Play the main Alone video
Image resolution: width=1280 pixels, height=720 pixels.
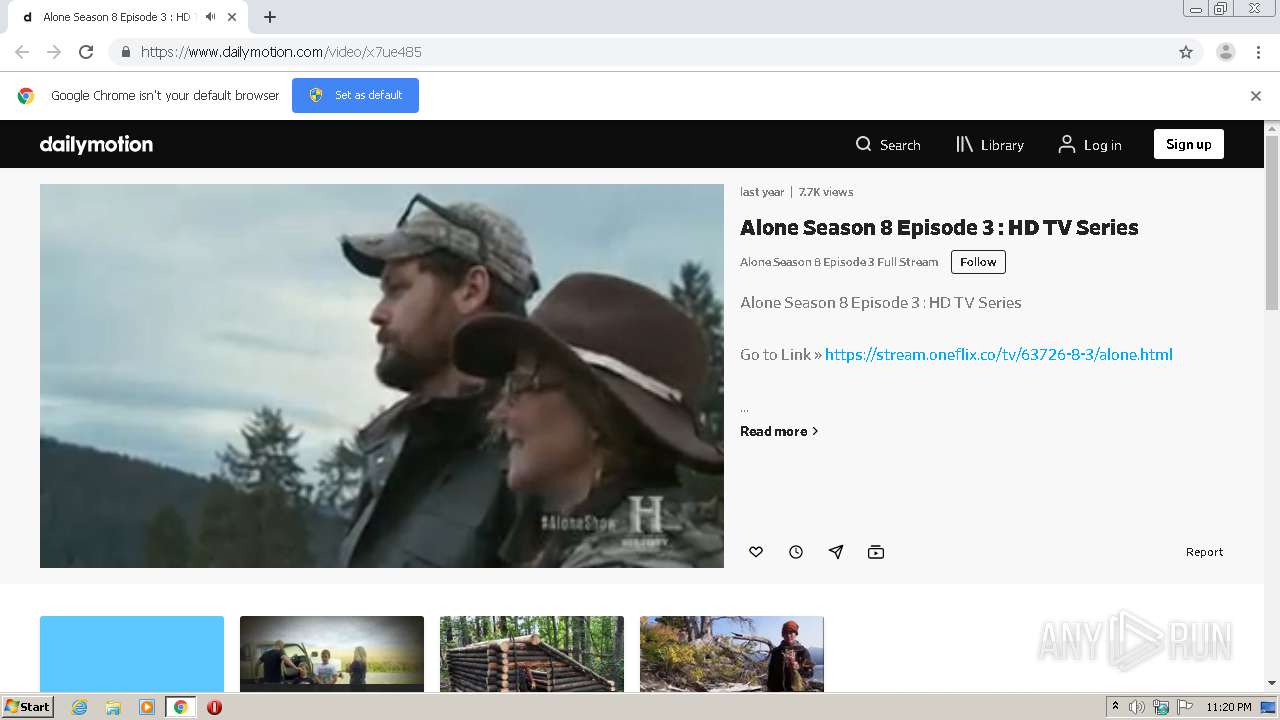tap(382, 376)
